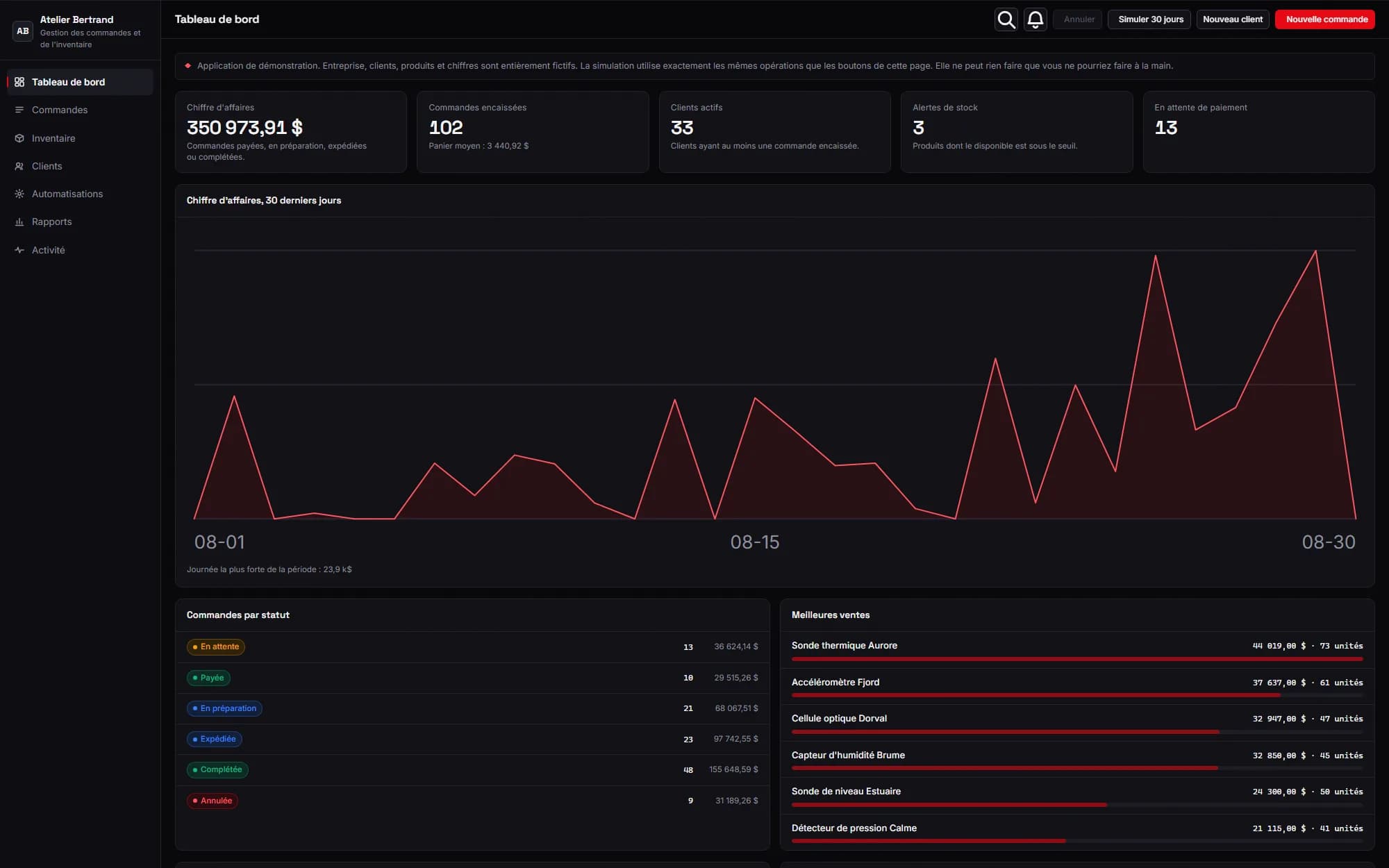Open the Inventaire section
Viewport: 1389px width, 868px height.
pos(80,138)
